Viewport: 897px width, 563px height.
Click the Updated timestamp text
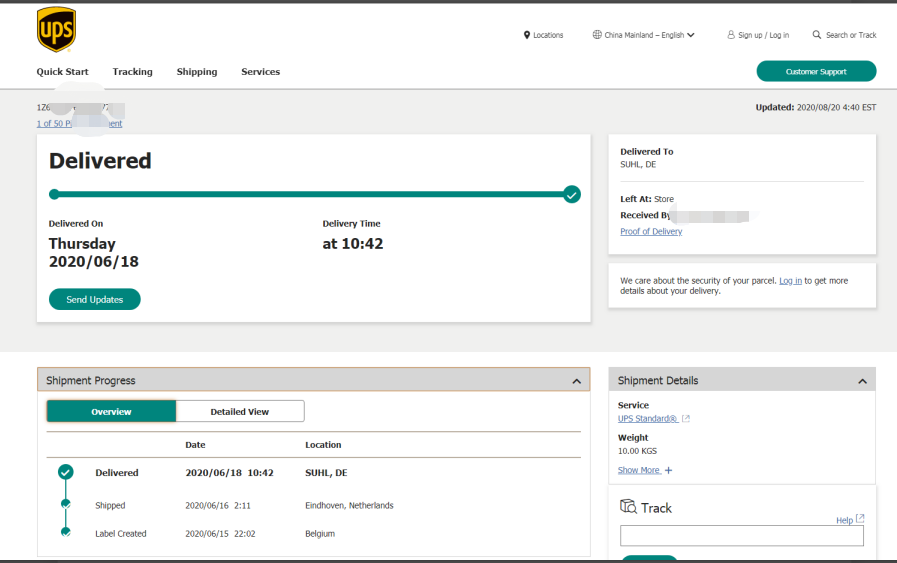pos(816,107)
